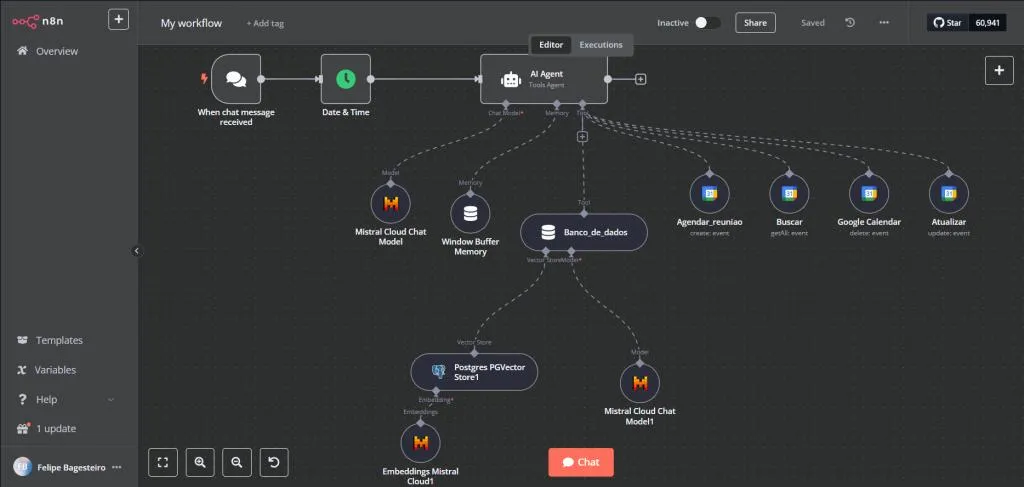Open the Window Buffer Memory node

click(x=470, y=213)
